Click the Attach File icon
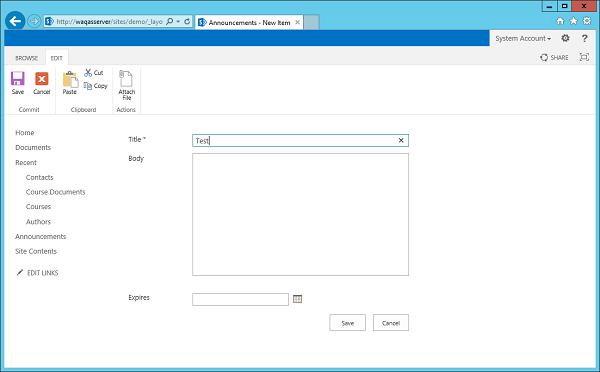Viewport: 600px width, 372px height. pos(126,78)
